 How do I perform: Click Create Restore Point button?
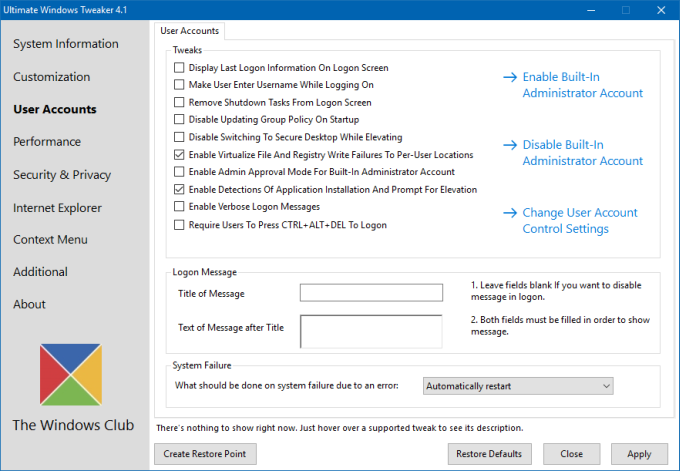205,454
